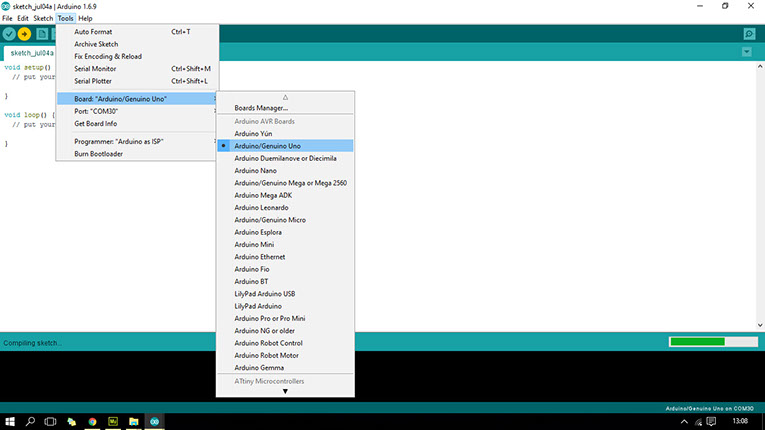Open the Edit menu
This screenshot has height=430, width=765.
click(x=23, y=19)
